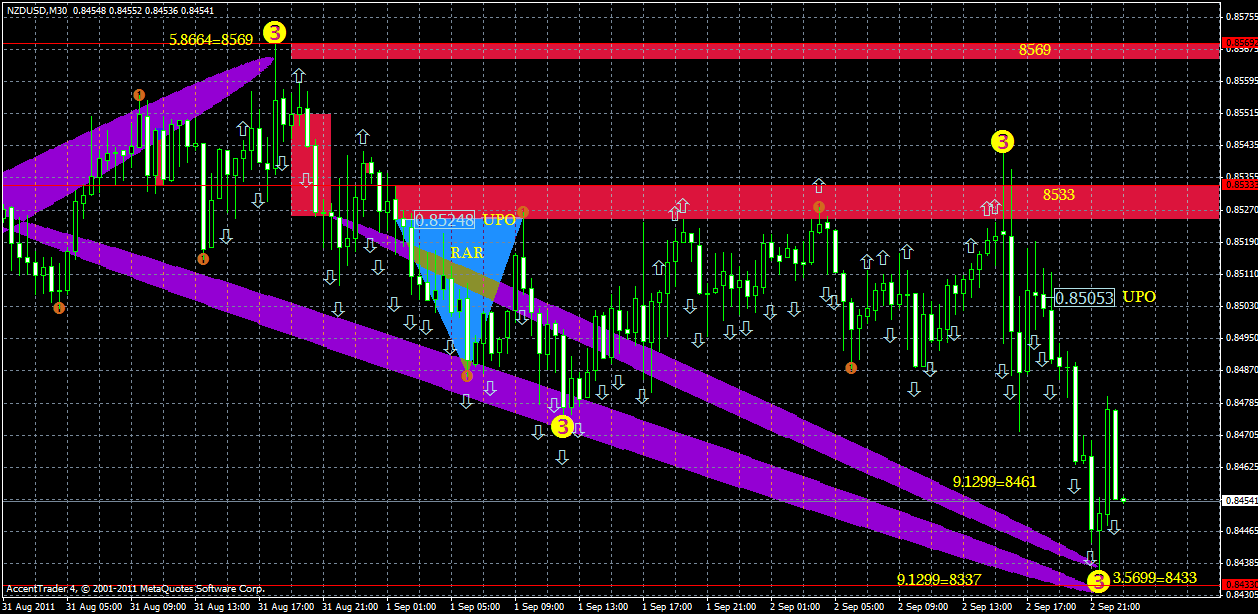This screenshot has height=614, width=1258.
Task: Click the yellow 3 marker at the 1 Sep low
Action: click(x=562, y=426)
